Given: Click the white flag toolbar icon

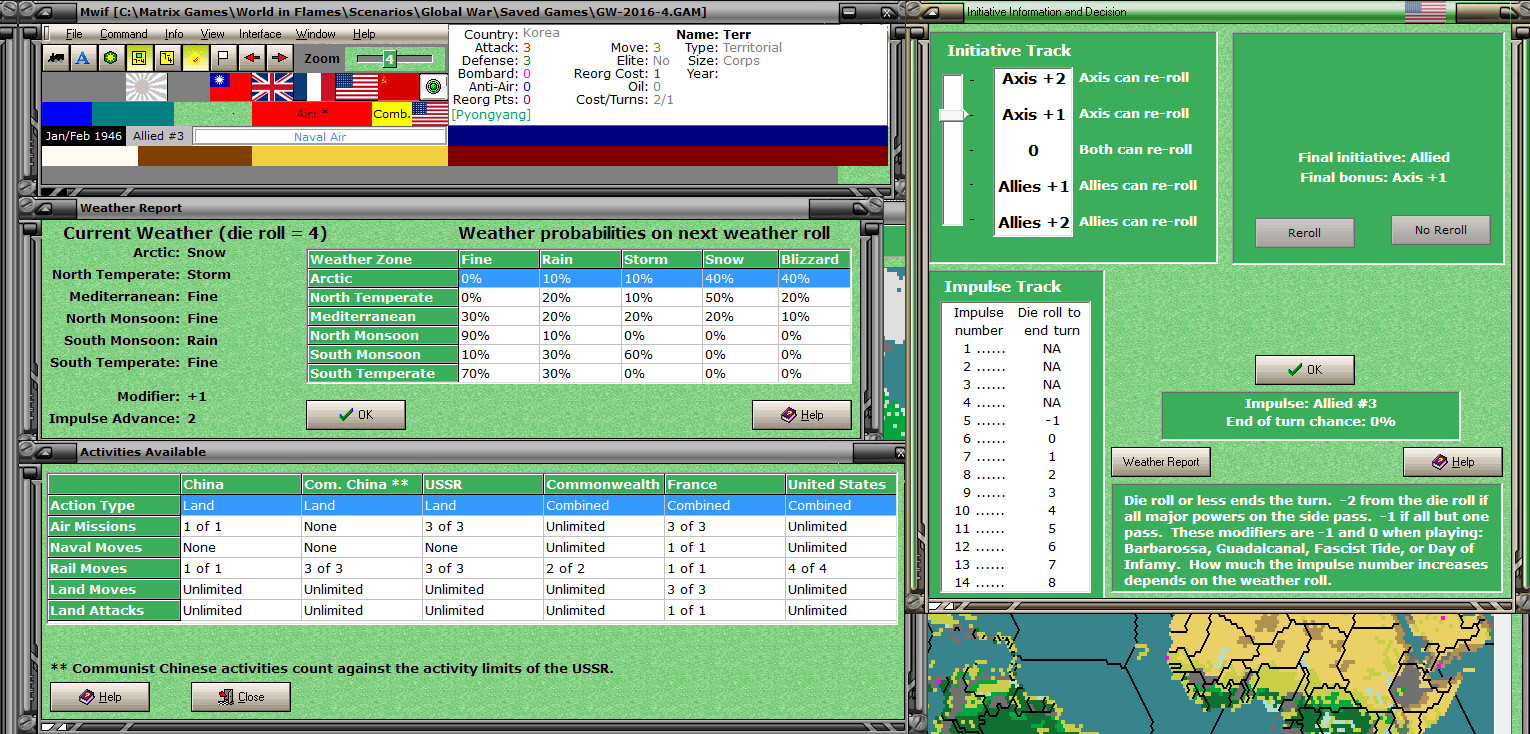Looking at the screenshot, I should (x=223, y=58).
